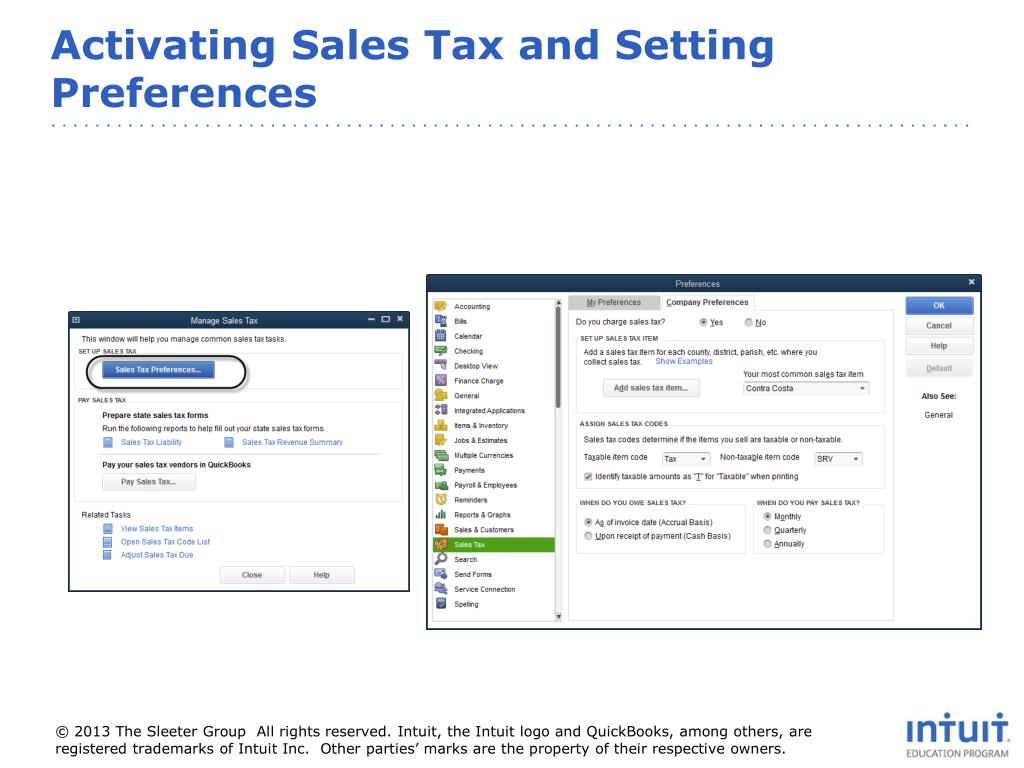Click the preferences list scroll down arrow
This screenshot has width=1024, height=768.
[x=558, y=616]
